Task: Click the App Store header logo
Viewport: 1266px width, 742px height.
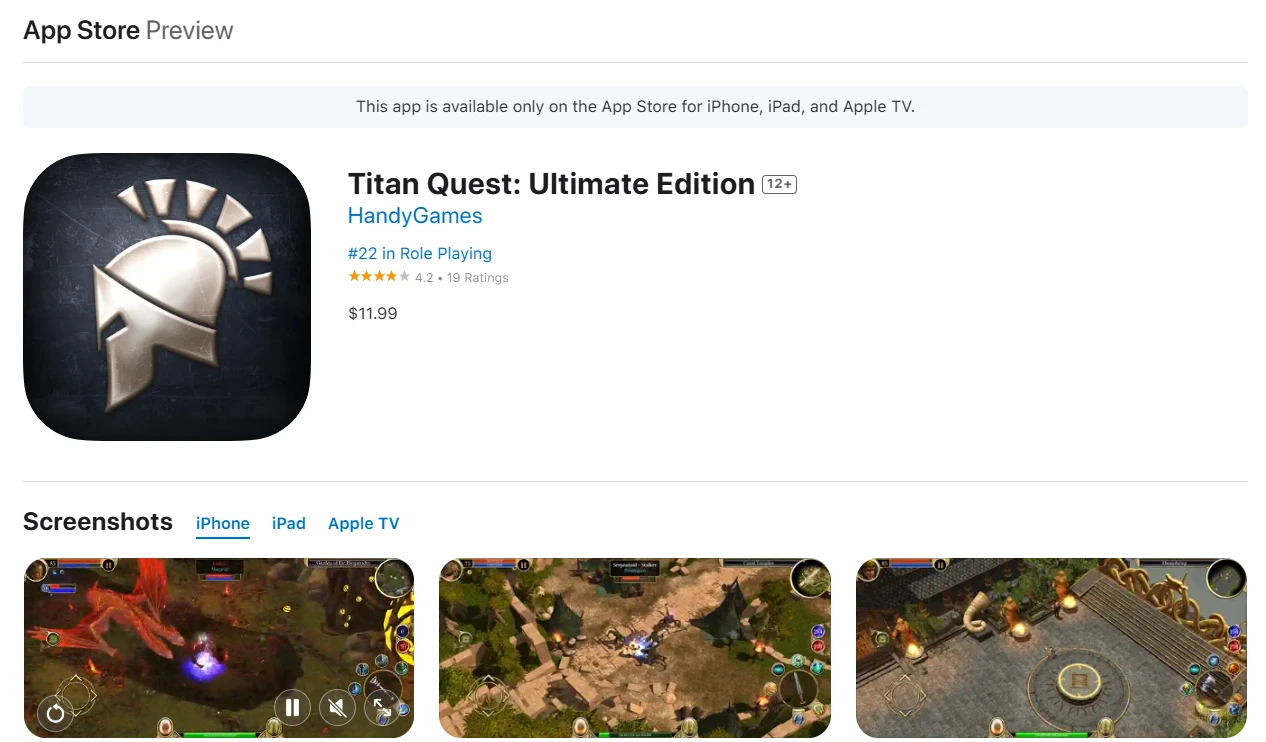Action: pyautogui.click(x=82, y=30)
